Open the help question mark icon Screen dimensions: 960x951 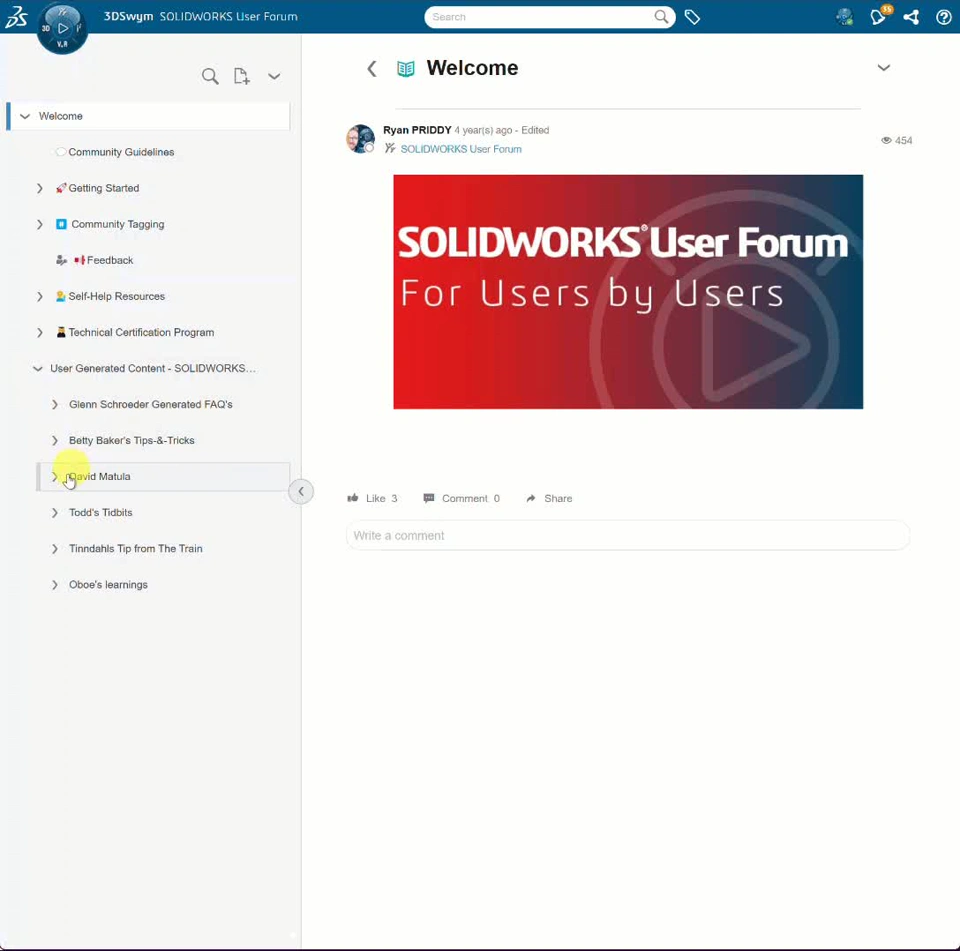click(x=943, y=17)
